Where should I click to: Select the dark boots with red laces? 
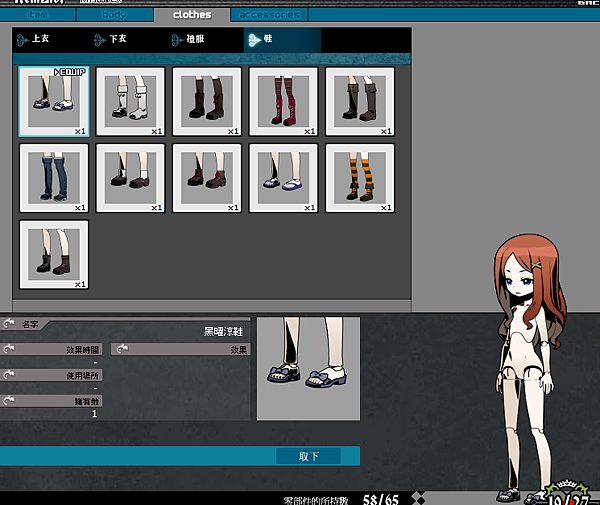tap(207, 101)
